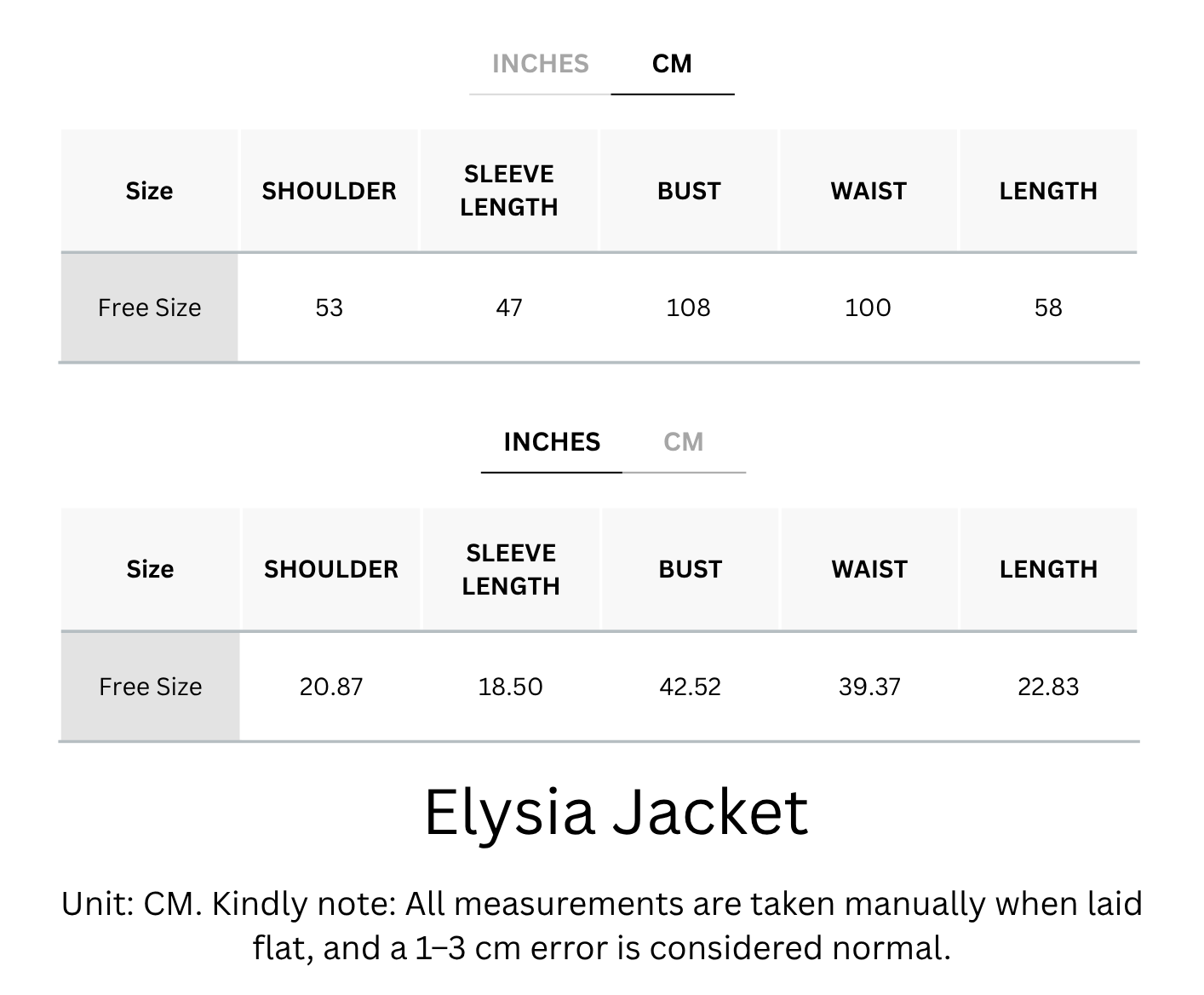Select CM tab in top chart
Viewport: 1204px width, 995px height.
point(672,64)
